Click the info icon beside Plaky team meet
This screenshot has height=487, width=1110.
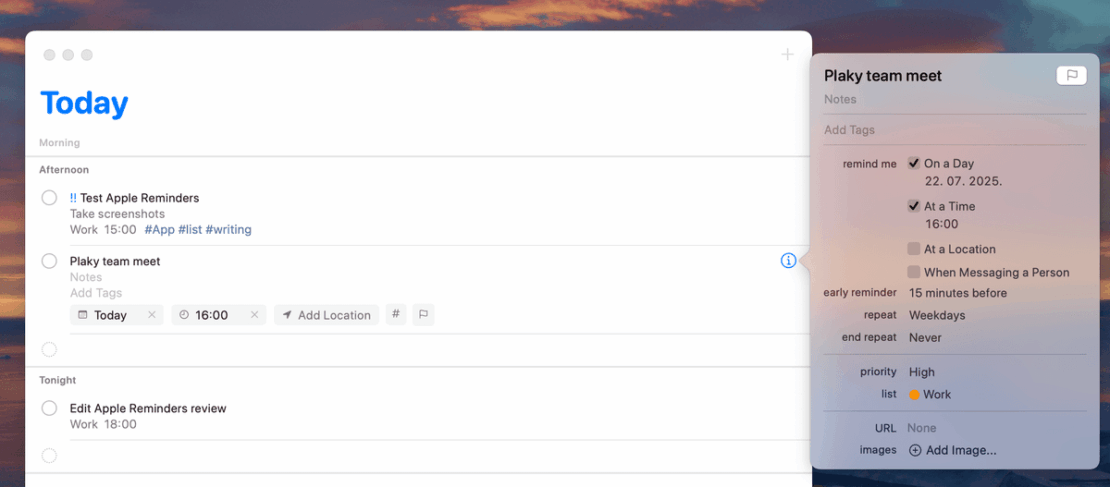(788, 261)
